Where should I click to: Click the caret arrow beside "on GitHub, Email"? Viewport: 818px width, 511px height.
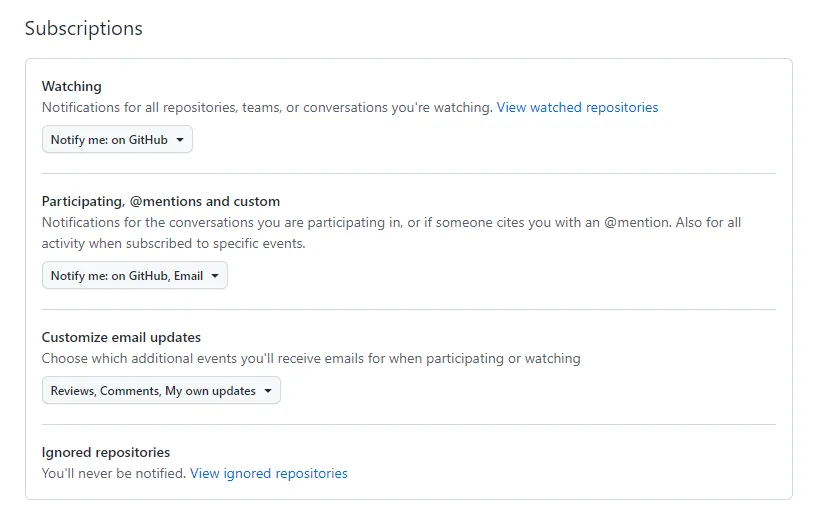point(215,276)
